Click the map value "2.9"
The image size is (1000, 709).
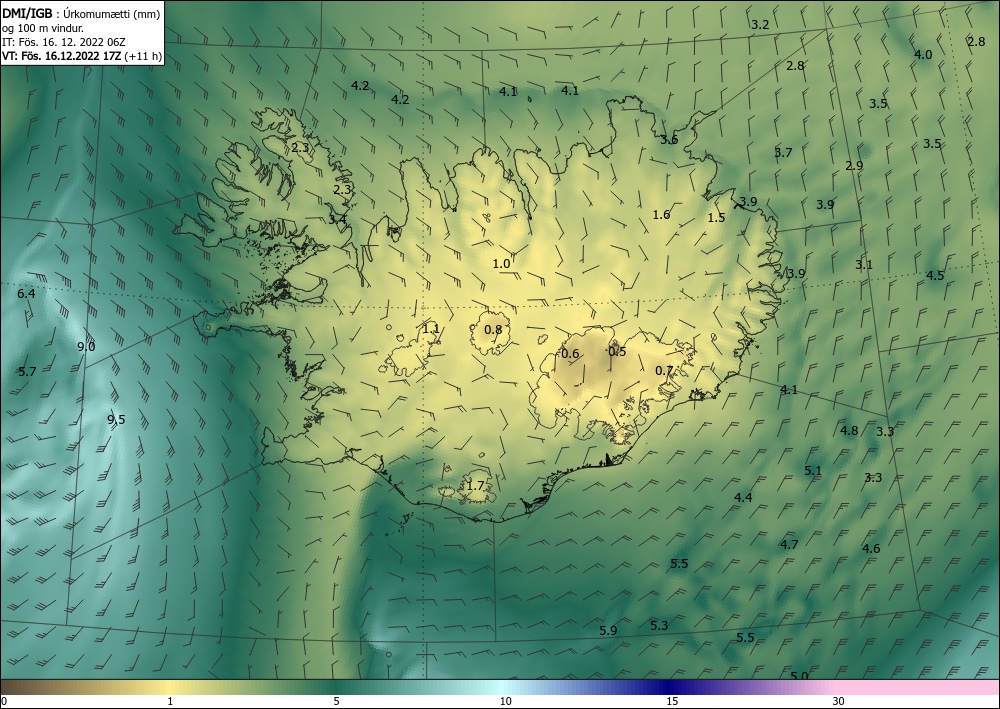click(854, 166)
